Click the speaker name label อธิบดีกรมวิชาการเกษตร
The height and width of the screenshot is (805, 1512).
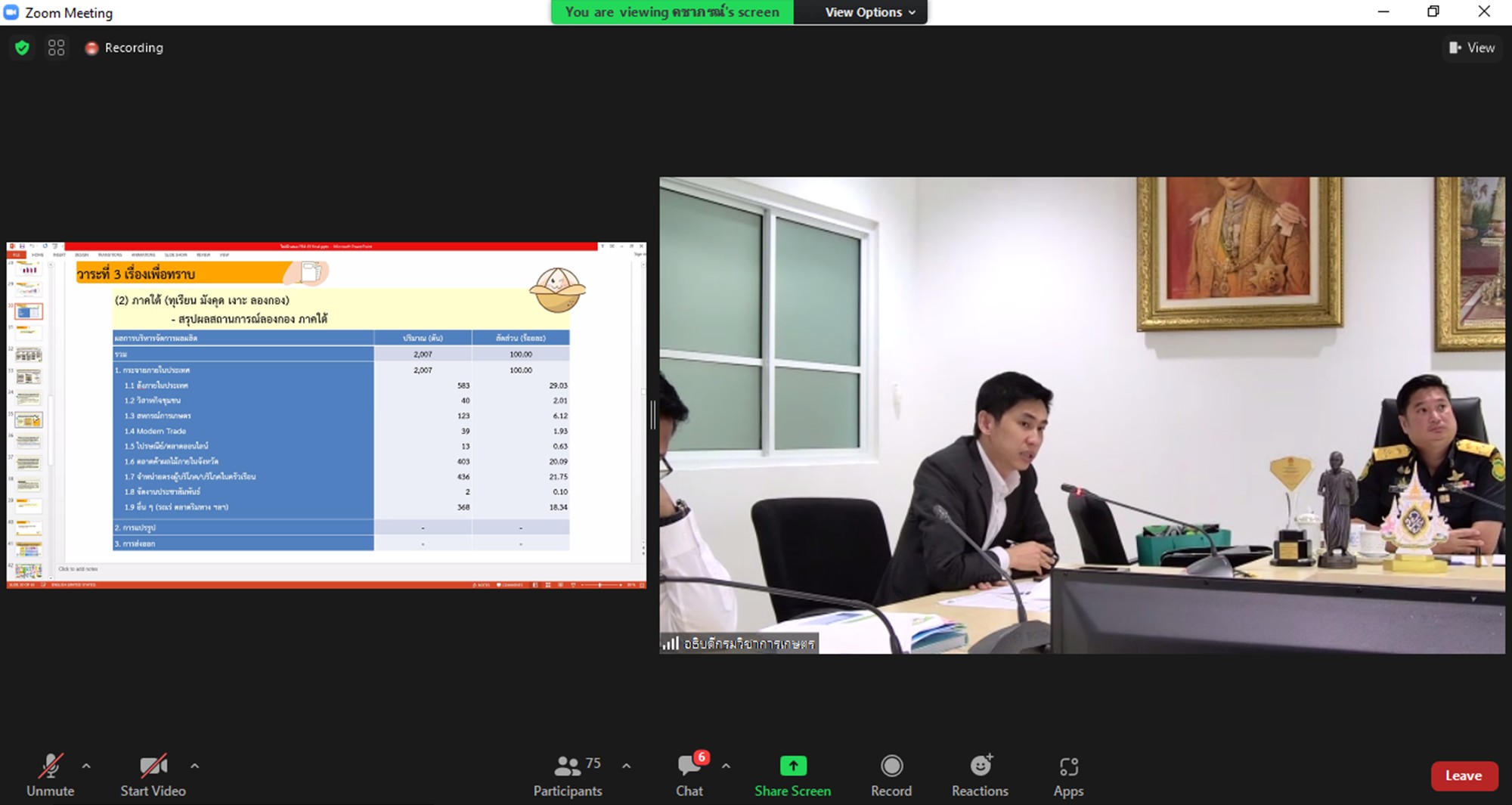(x=739, y=643)
